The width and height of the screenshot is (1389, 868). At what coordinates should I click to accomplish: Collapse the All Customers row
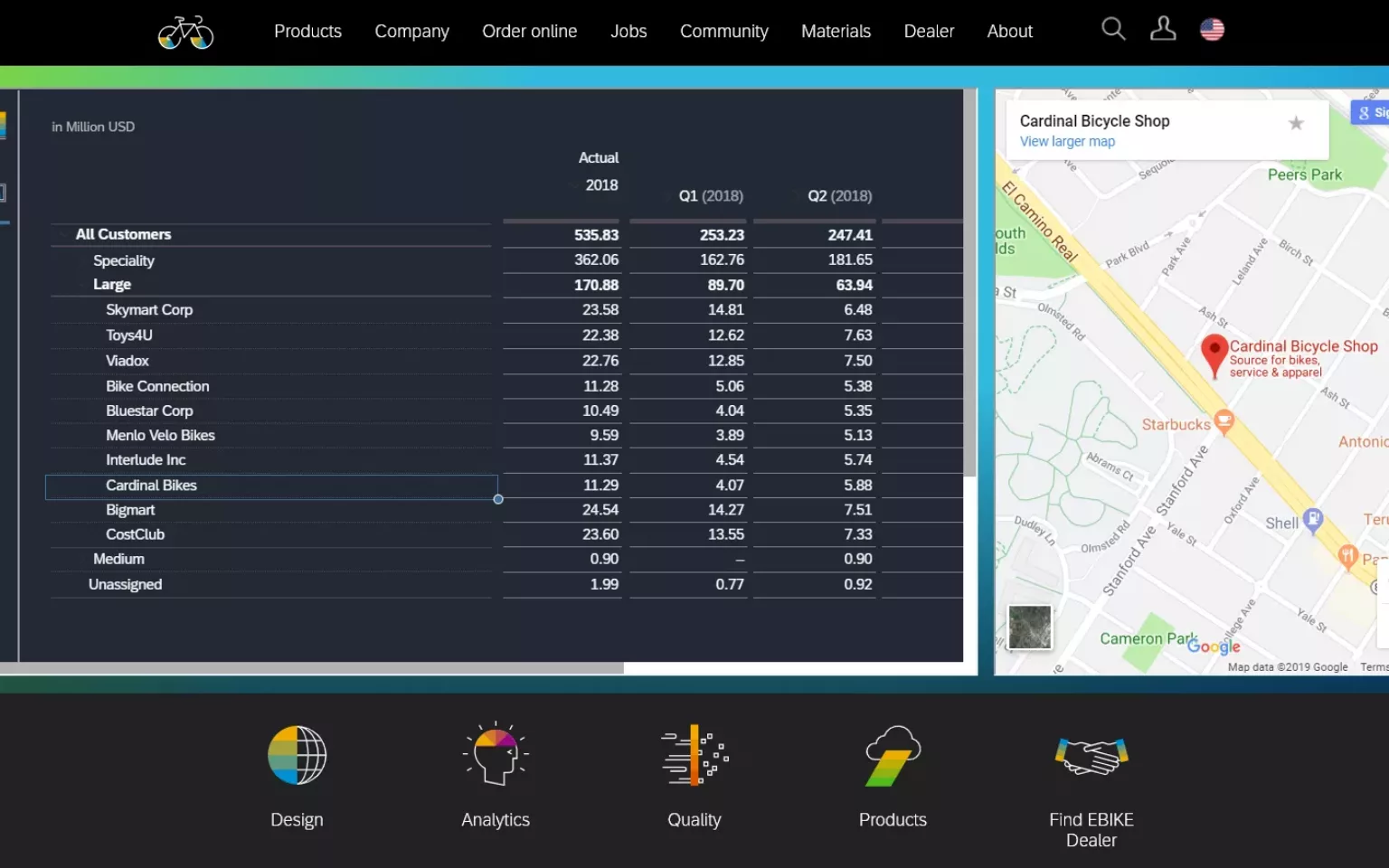(x=63, y=235)
